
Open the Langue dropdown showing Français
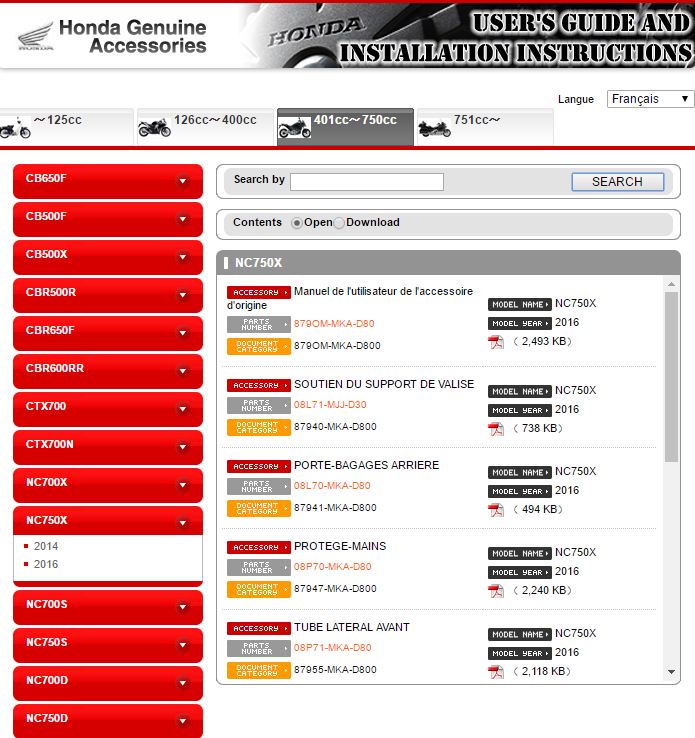(651, 99)
